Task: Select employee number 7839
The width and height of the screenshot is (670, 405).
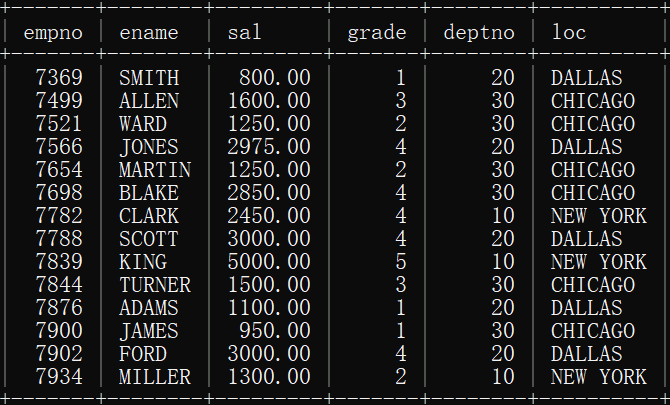Action: 59,262
